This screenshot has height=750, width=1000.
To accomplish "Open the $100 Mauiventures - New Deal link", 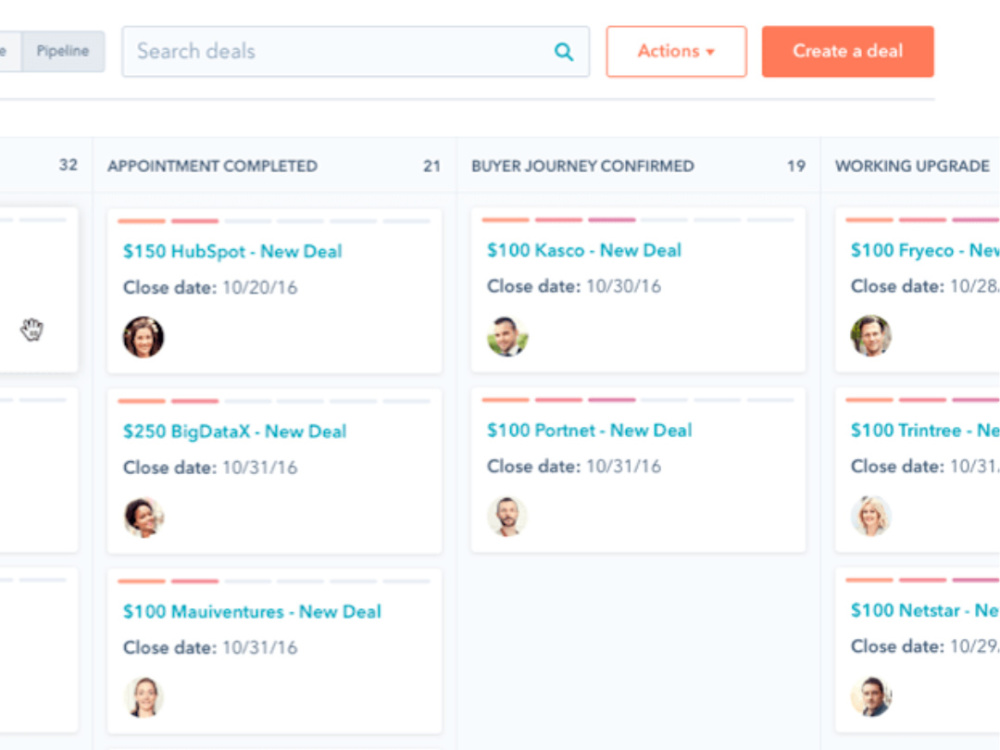I will [x=252, y=612].
